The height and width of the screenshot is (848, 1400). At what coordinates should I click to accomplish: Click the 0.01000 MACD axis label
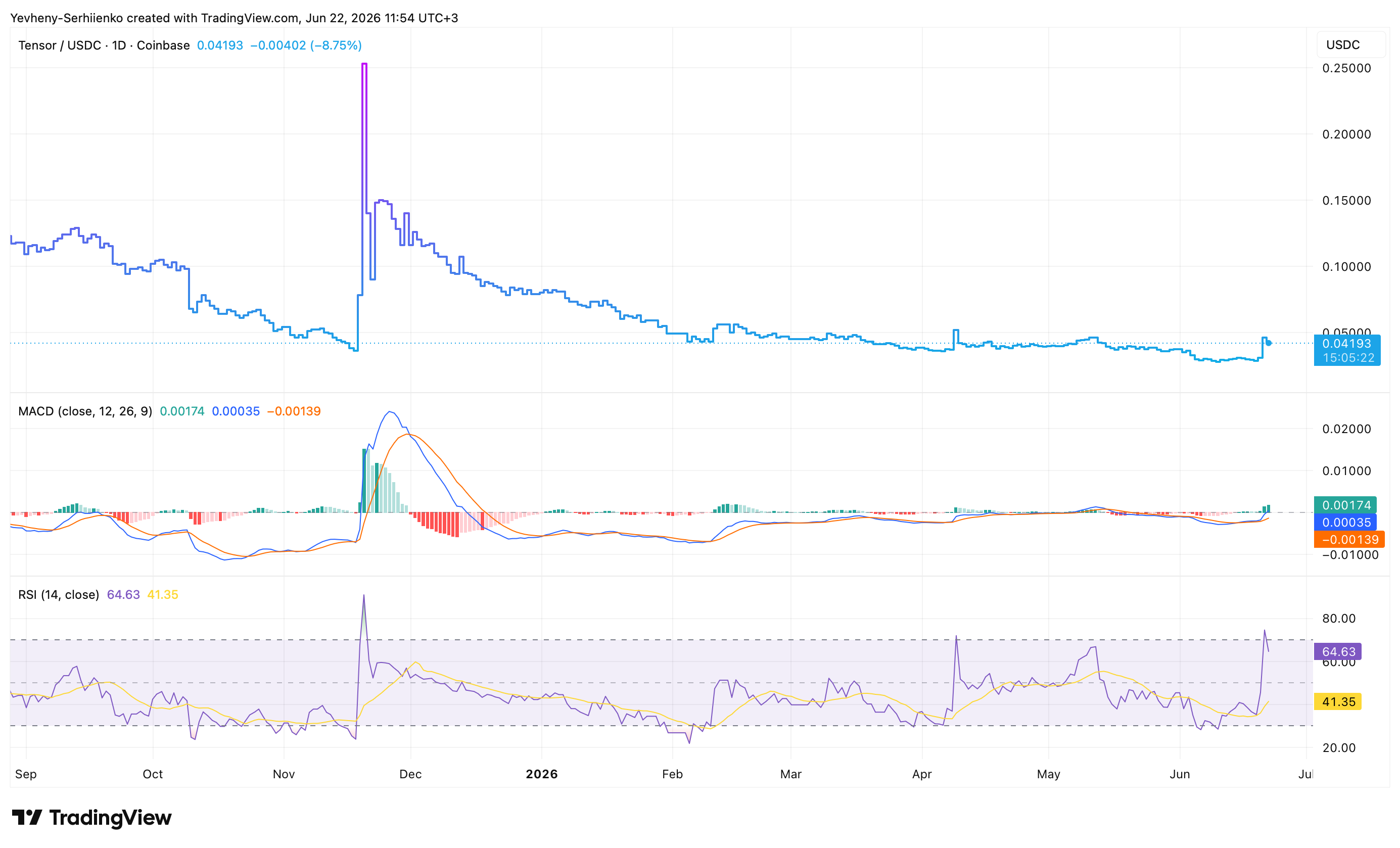point(1346,471)
